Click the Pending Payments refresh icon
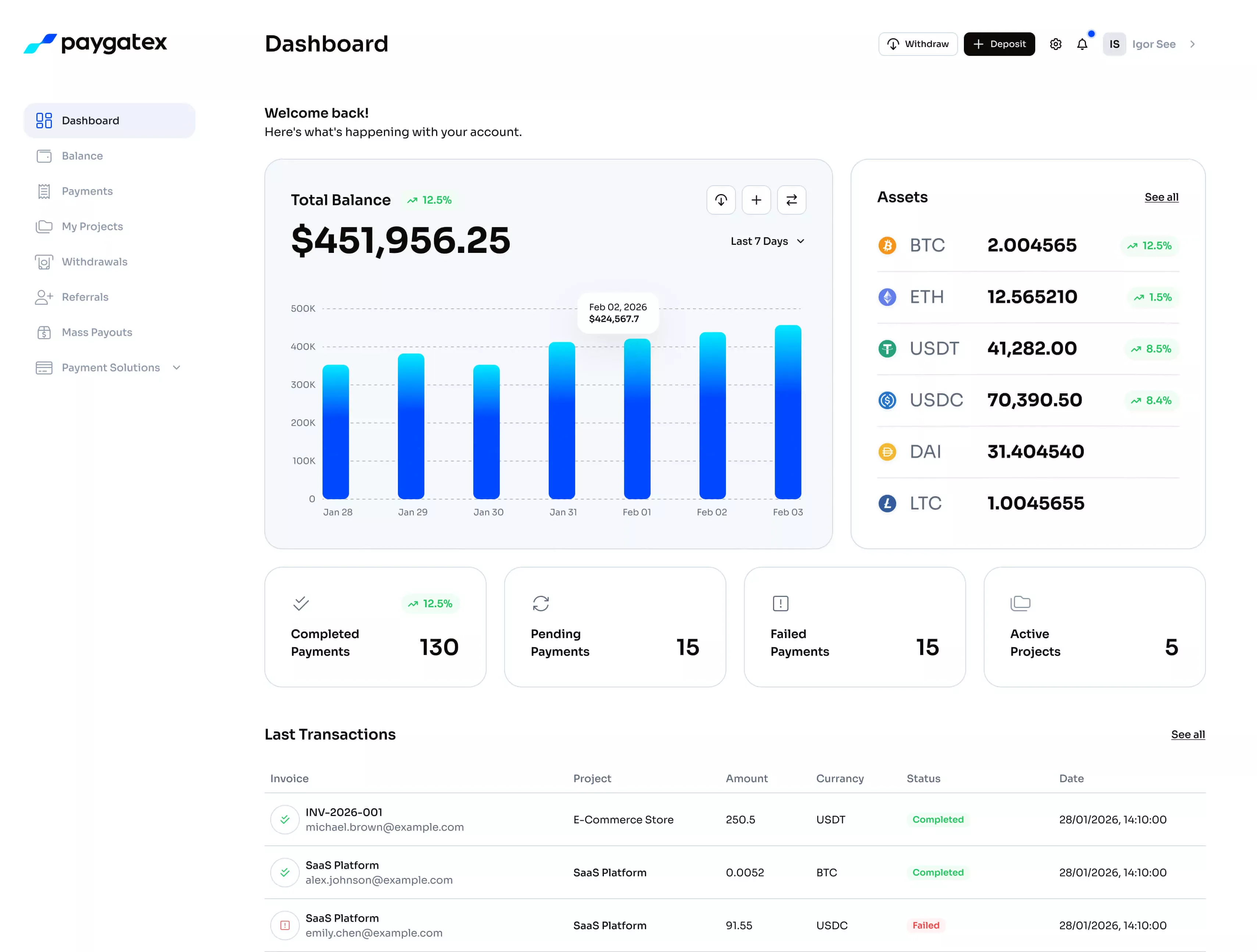This screenshot has height=952, width=1257. click(x=540, y=603)
